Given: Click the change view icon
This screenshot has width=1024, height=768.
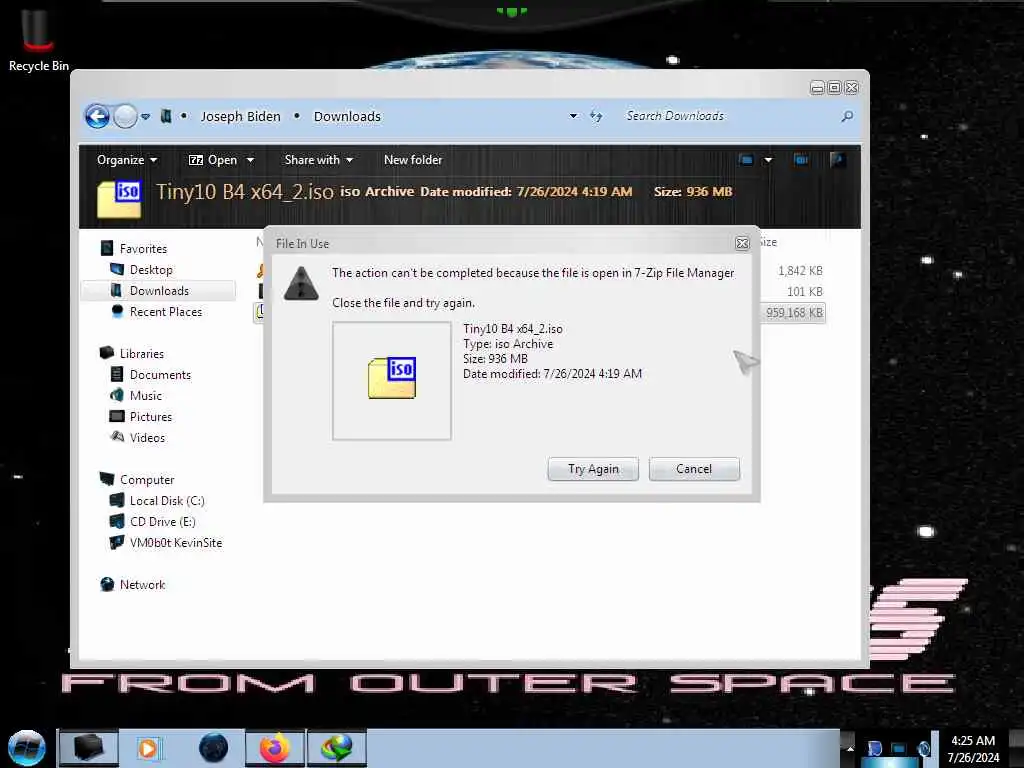Looking at the screenshot, I should (x=746, y=159).
